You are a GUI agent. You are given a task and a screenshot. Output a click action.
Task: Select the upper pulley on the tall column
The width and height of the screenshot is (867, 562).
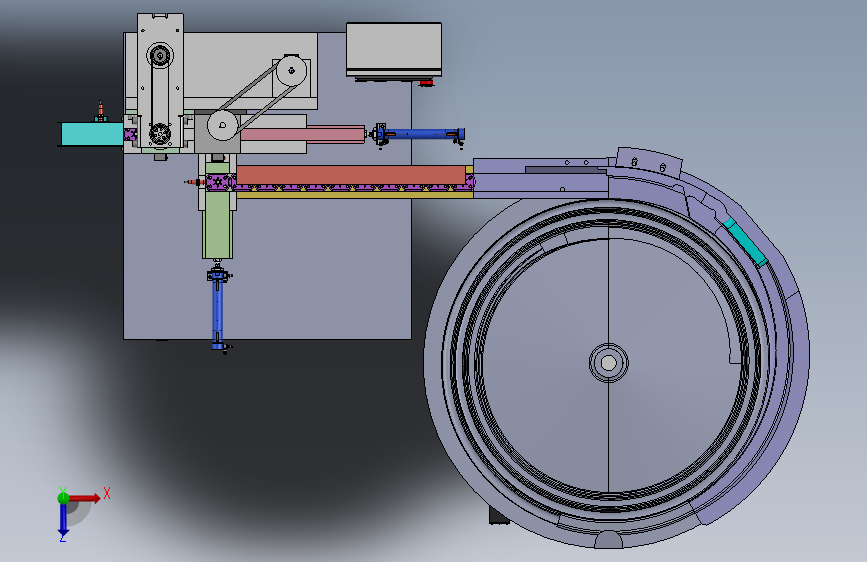pos(160,55)
